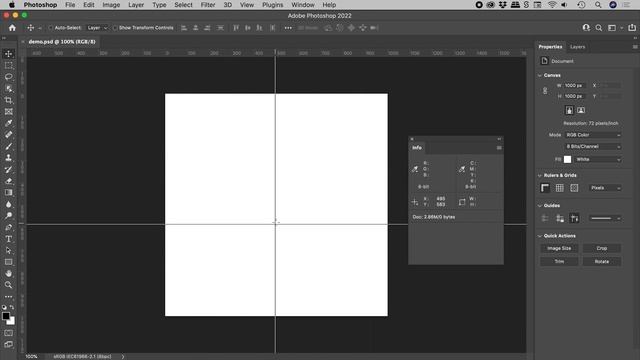Select the History Brush tool
This screenshot has height=360, width=640.
[9, 169]
